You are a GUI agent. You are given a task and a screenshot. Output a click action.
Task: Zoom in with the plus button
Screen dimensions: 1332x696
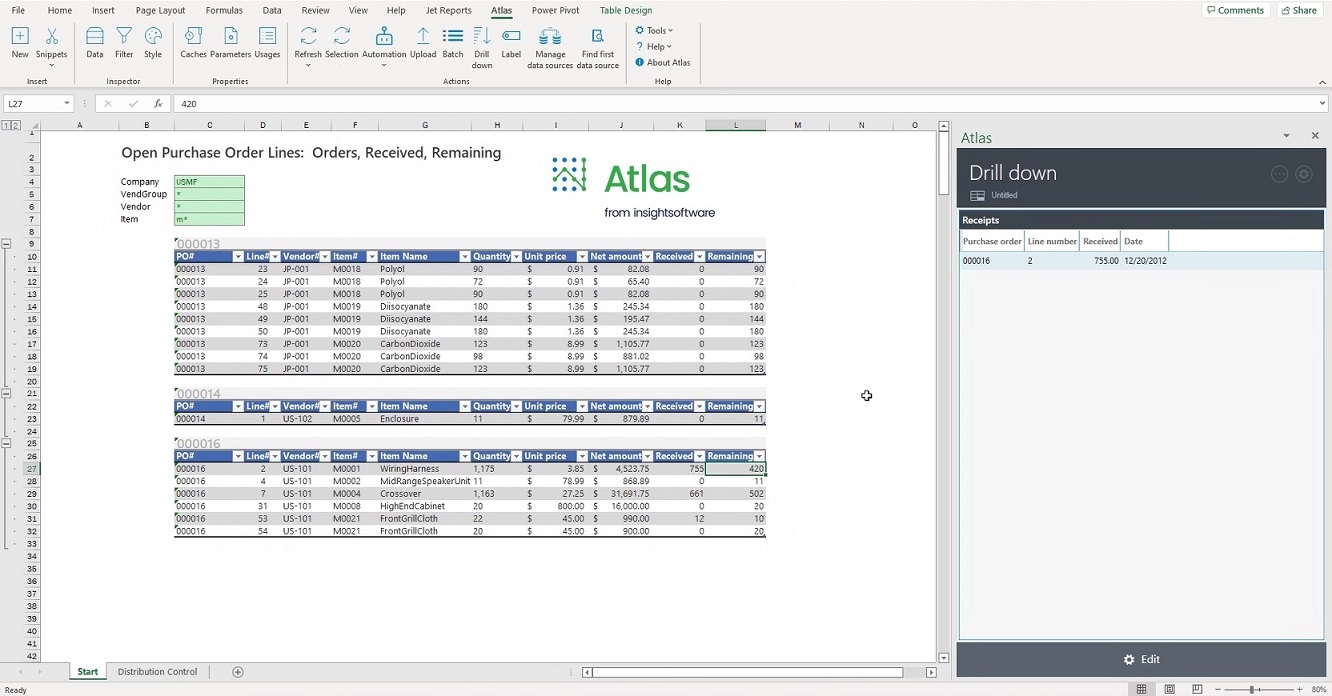coord(1299,689)
